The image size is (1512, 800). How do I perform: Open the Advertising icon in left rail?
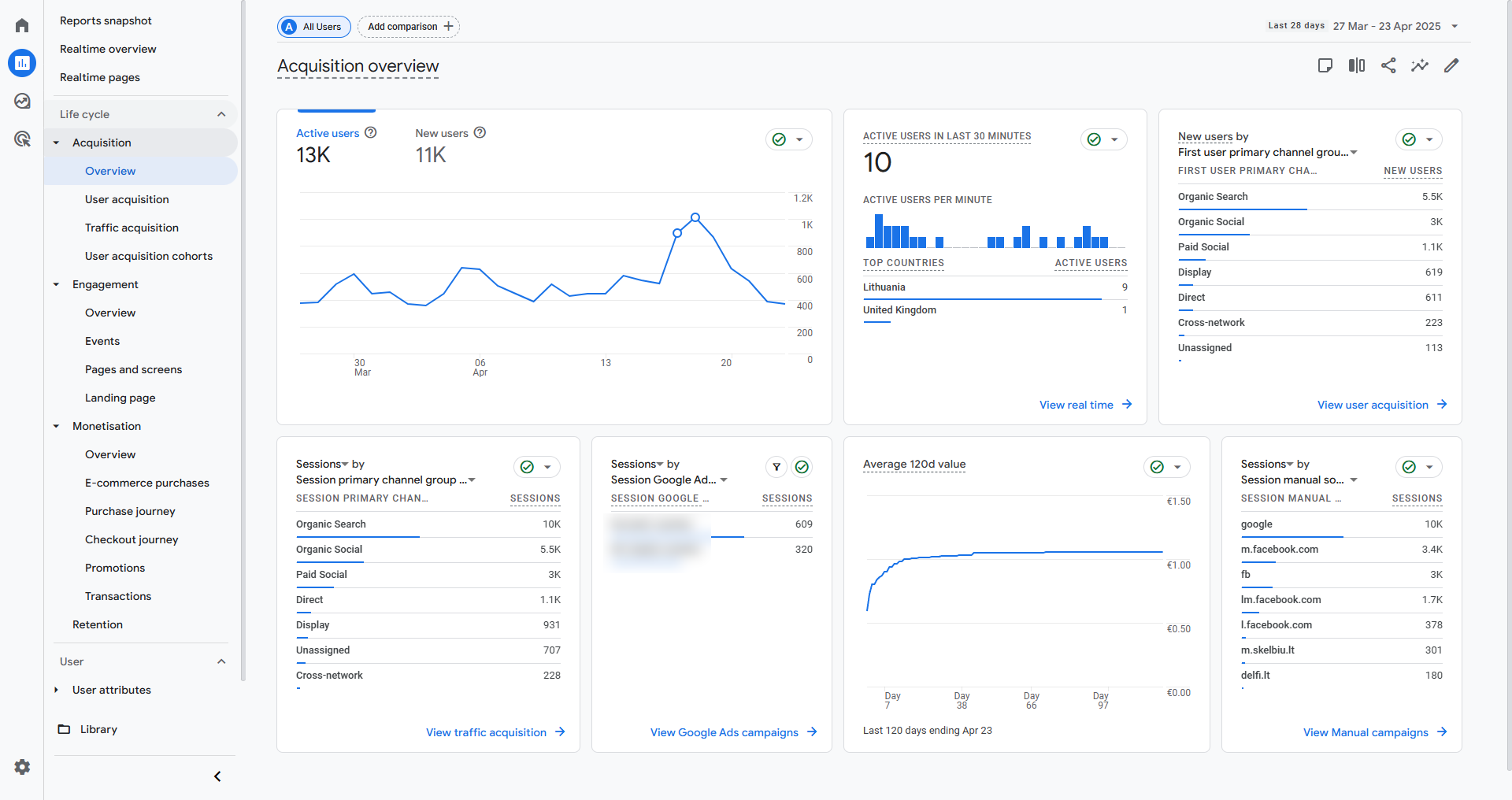(22, 139)
